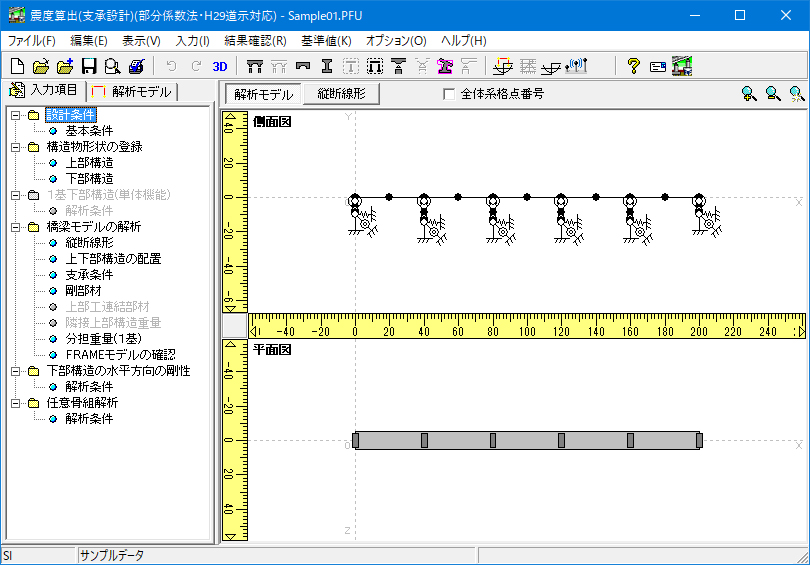The image size is (810, 565).
Task: Click the first black bridge structure icon
Action: 255,66
